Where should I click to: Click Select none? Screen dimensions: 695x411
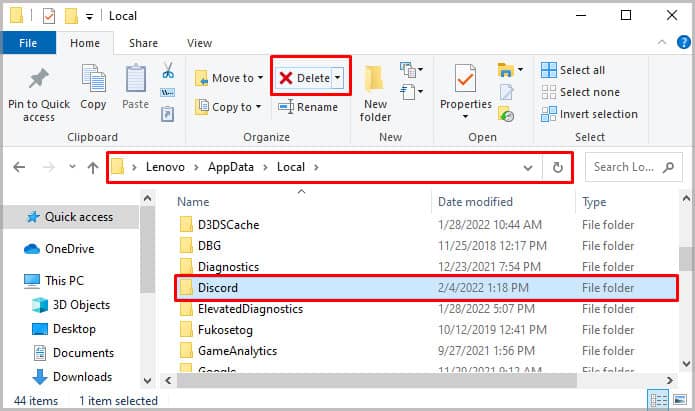pos(580,92)
